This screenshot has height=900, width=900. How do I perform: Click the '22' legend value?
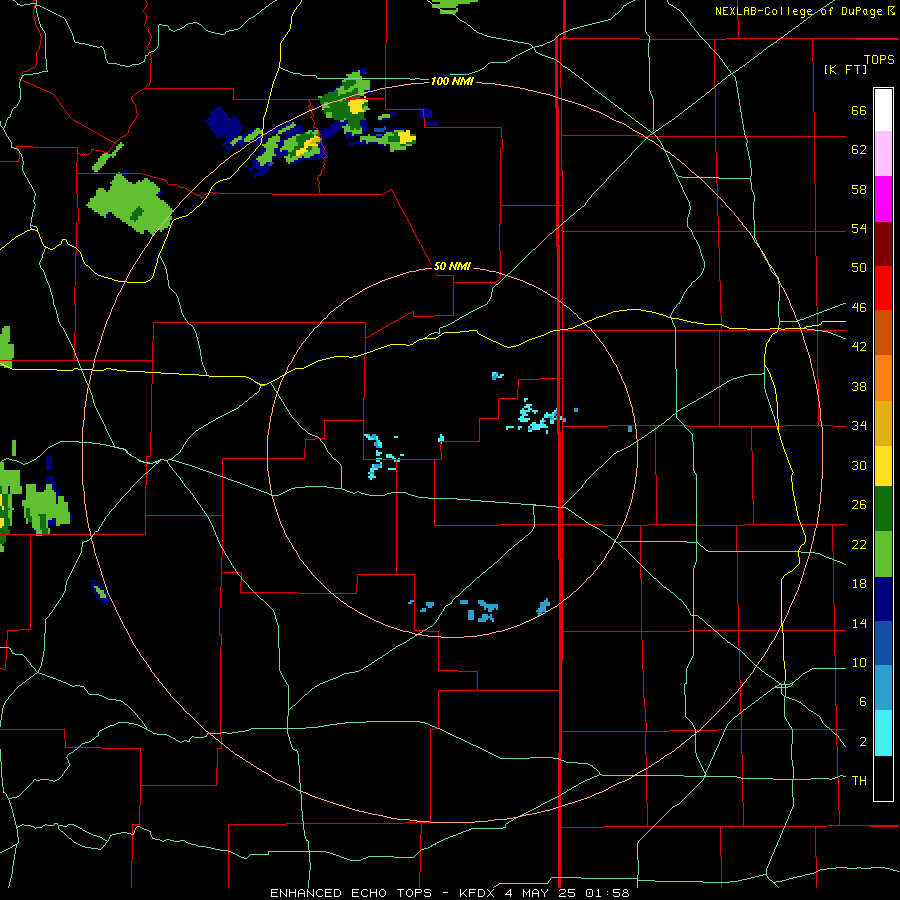(859, 544)
